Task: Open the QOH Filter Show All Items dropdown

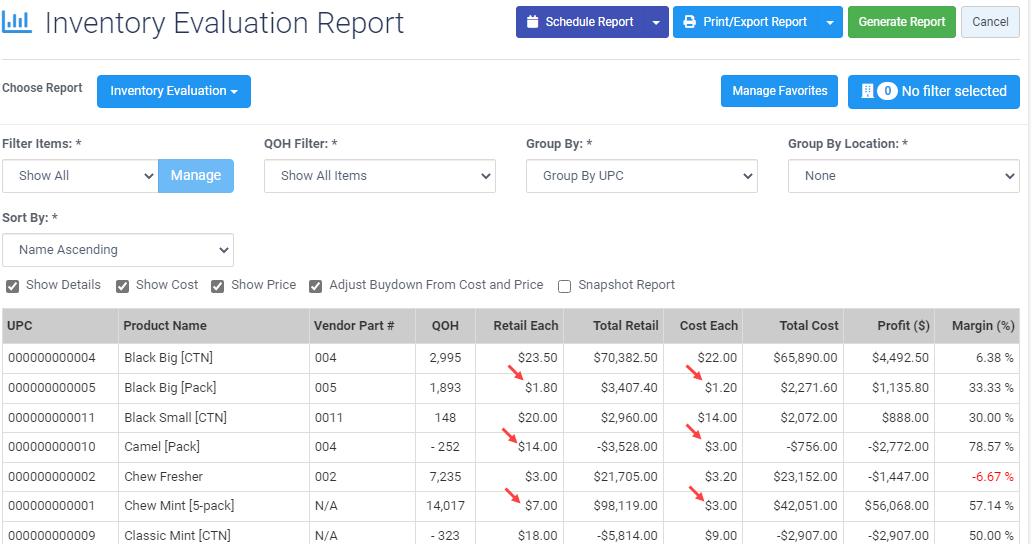Action: point(379,176)
